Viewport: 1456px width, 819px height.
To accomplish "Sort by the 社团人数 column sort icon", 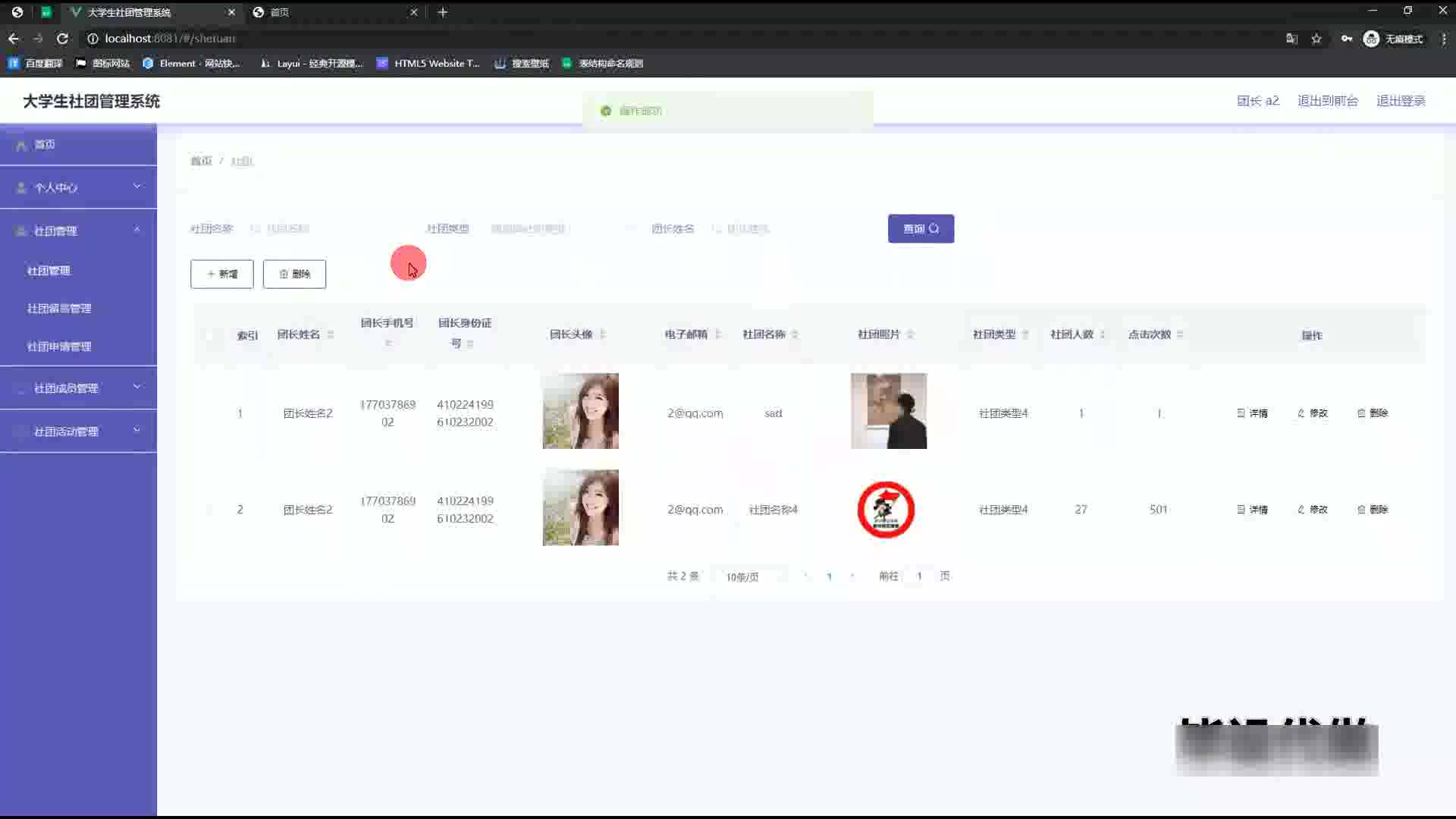I will [1103, 334].
